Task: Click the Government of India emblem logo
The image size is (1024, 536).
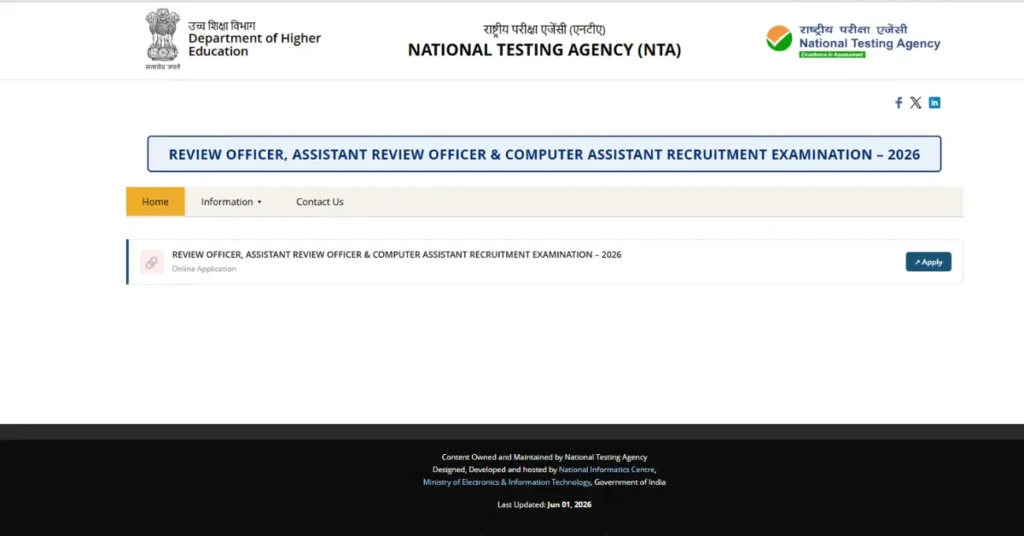Action: [163, 39]
